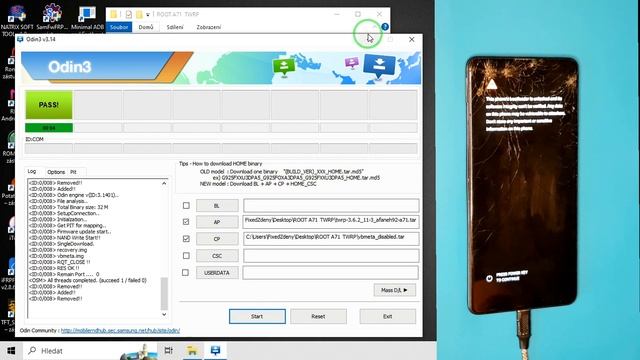The height and width of the screenshot is (360, 640).
Task: Click the ID:COM label
Action: point(34,139)
